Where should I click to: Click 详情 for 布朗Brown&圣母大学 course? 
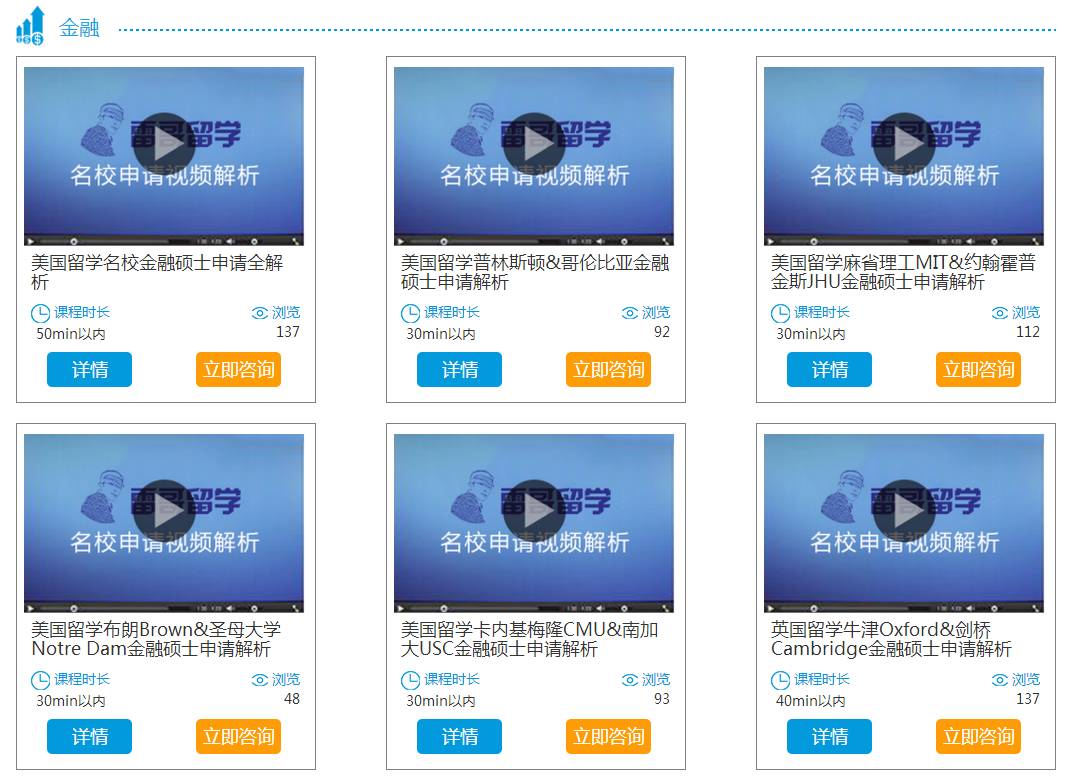pyautogui.click(x=89, y=737)
